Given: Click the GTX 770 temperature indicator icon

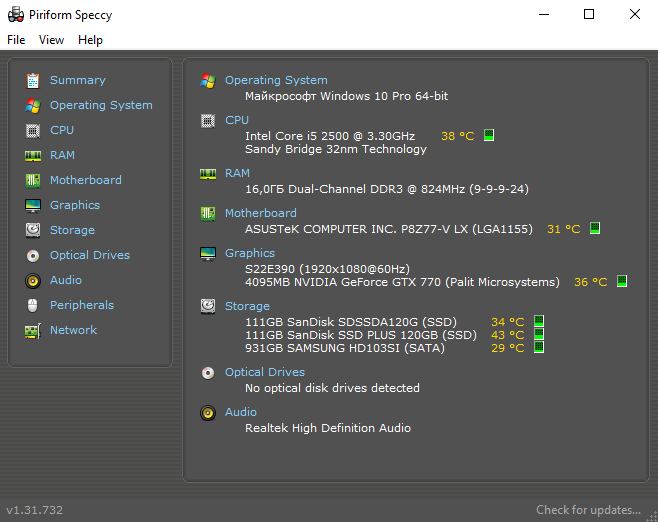Looking at the screenshot, I should click(x=622, y=281).
